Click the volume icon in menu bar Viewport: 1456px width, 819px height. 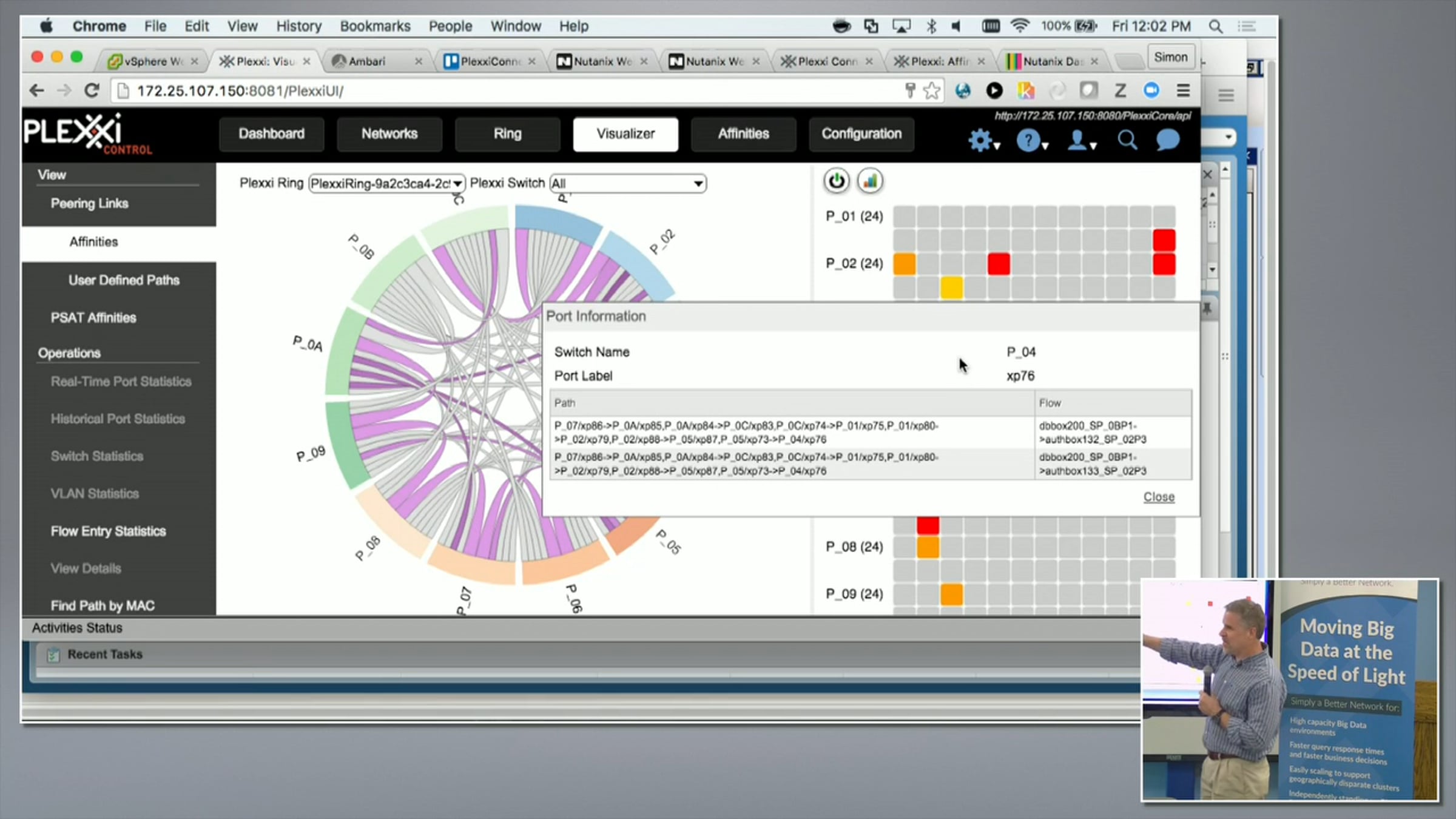pos(957,26)
